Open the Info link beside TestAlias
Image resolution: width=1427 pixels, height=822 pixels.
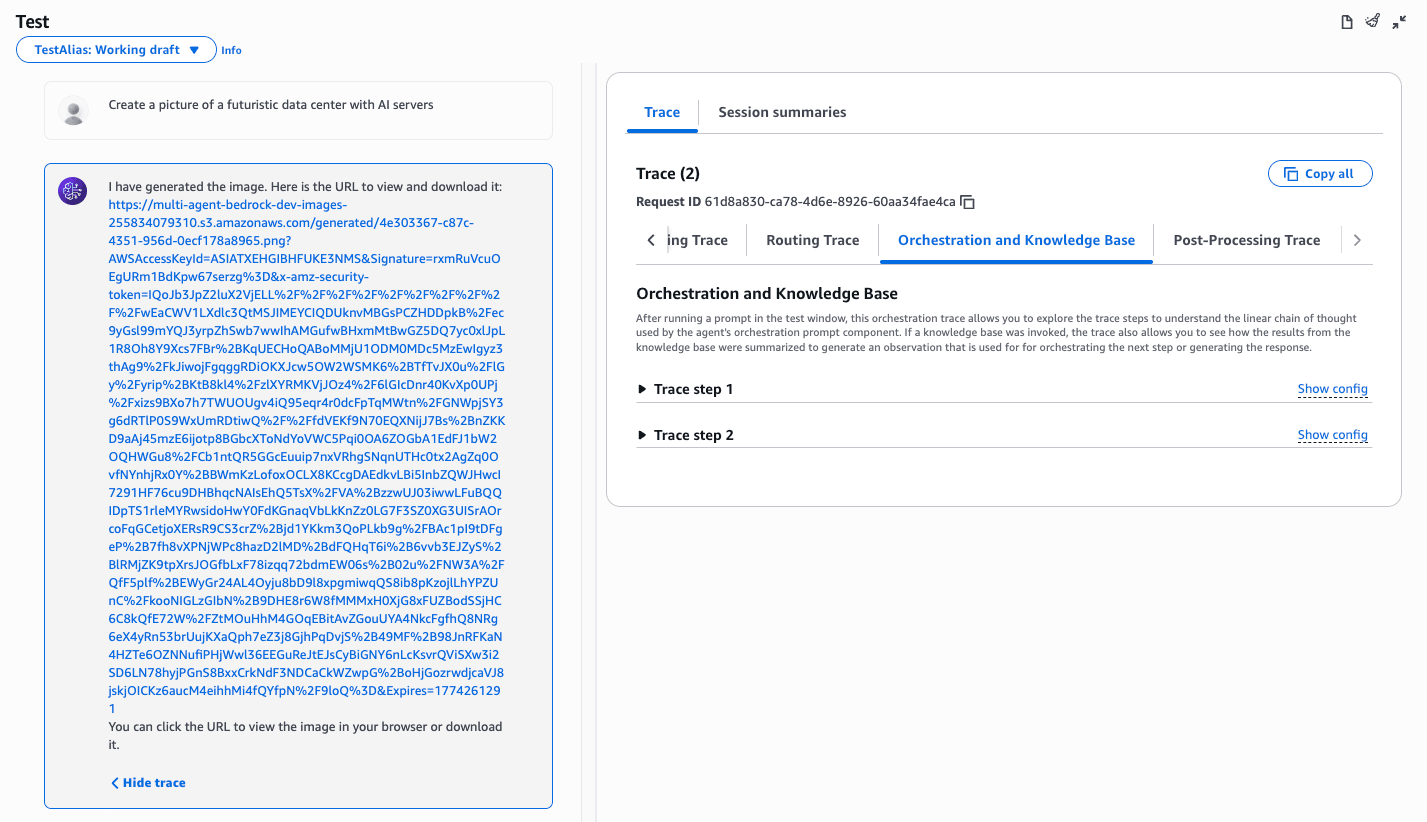pyautogui.click(x=231, y=49)
